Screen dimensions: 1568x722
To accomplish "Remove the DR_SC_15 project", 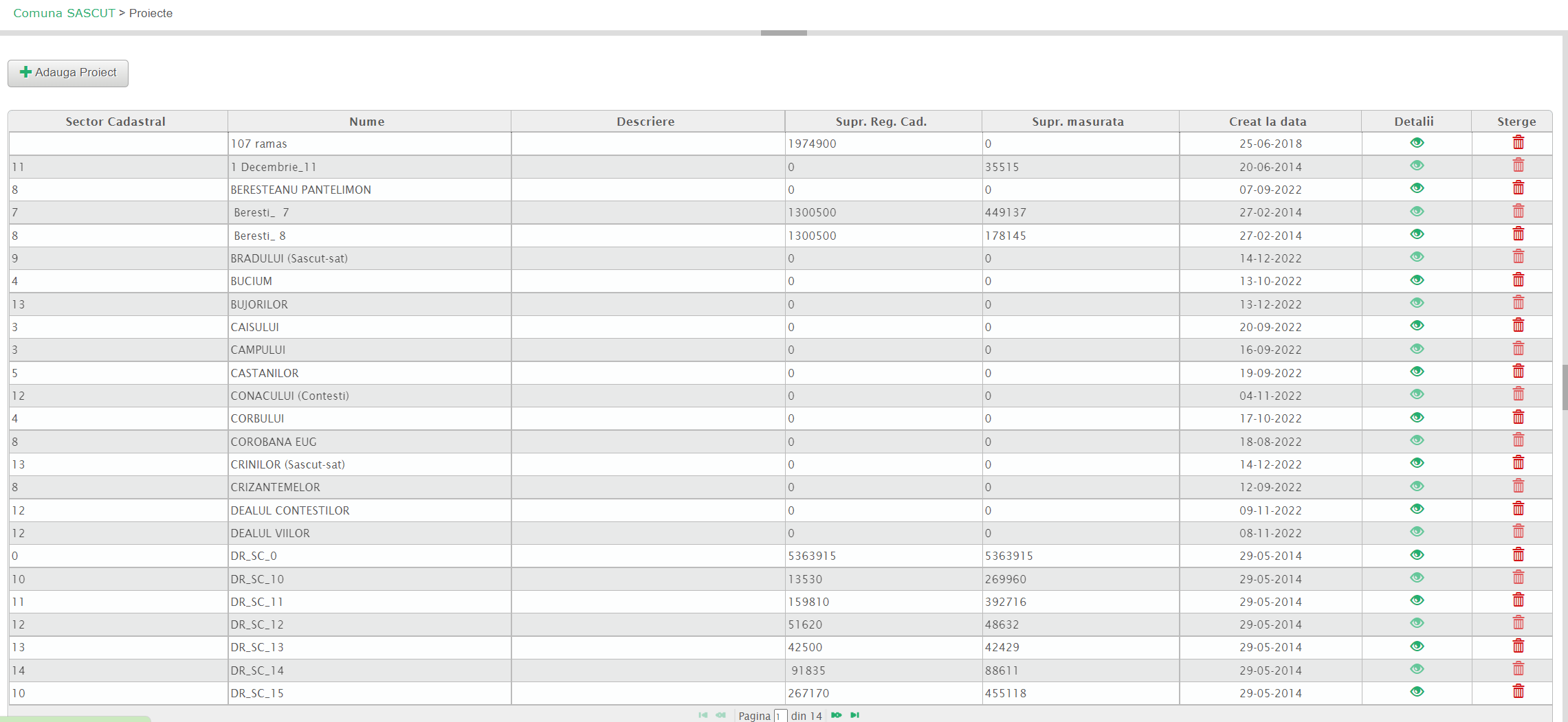I will [1518, 692].
